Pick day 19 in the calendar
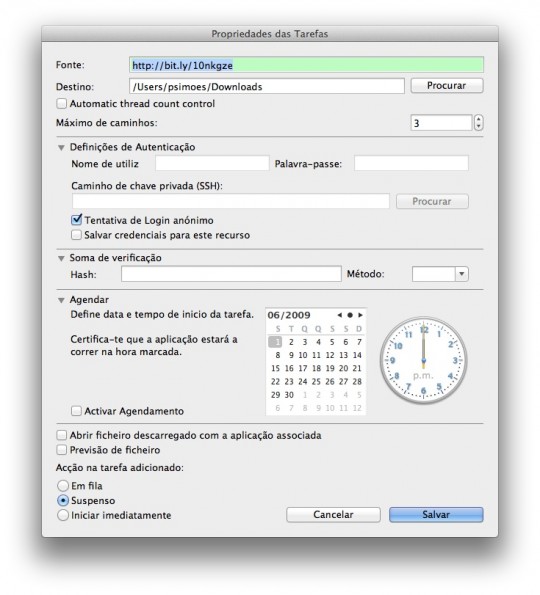Viewport: 540px width, 595px height. [330, 368]
